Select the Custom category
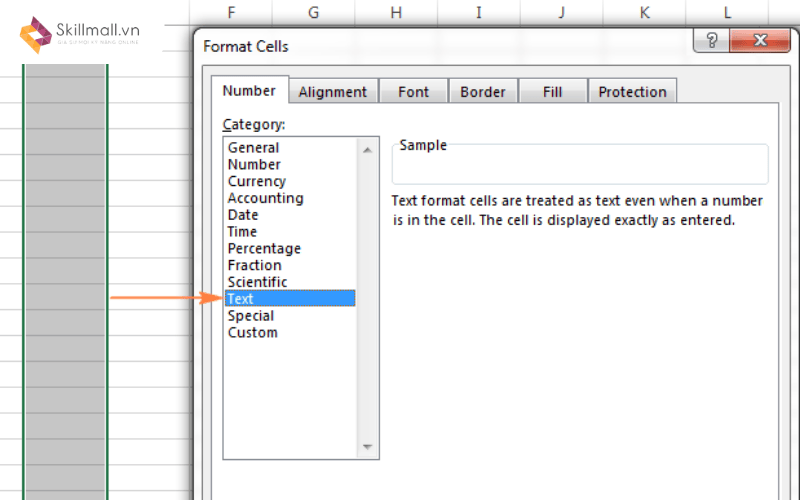The height and width of the screenshot is (500, 800). point(290,333)
